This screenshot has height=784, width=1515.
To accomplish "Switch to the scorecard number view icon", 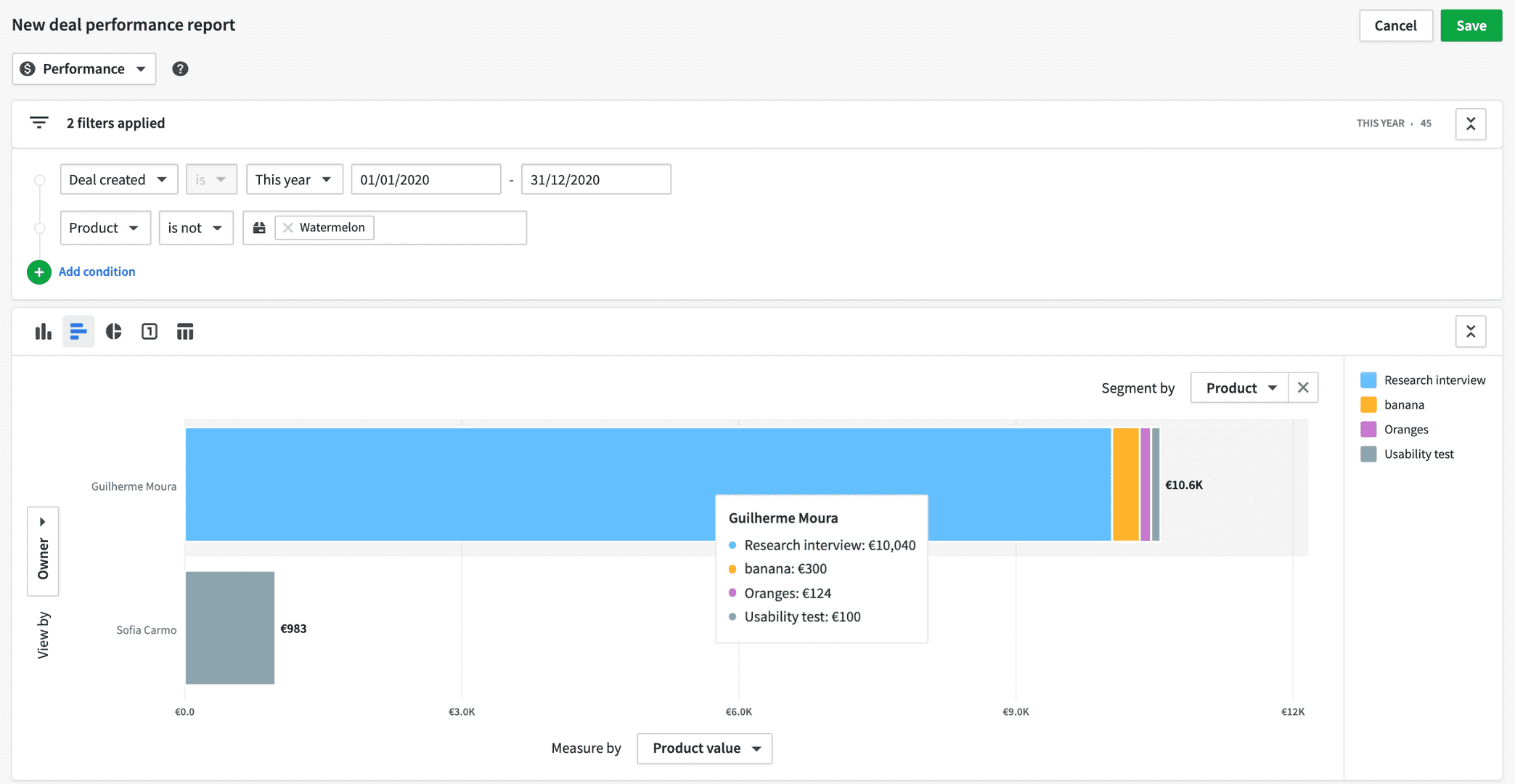I will (x=150, y=332).
